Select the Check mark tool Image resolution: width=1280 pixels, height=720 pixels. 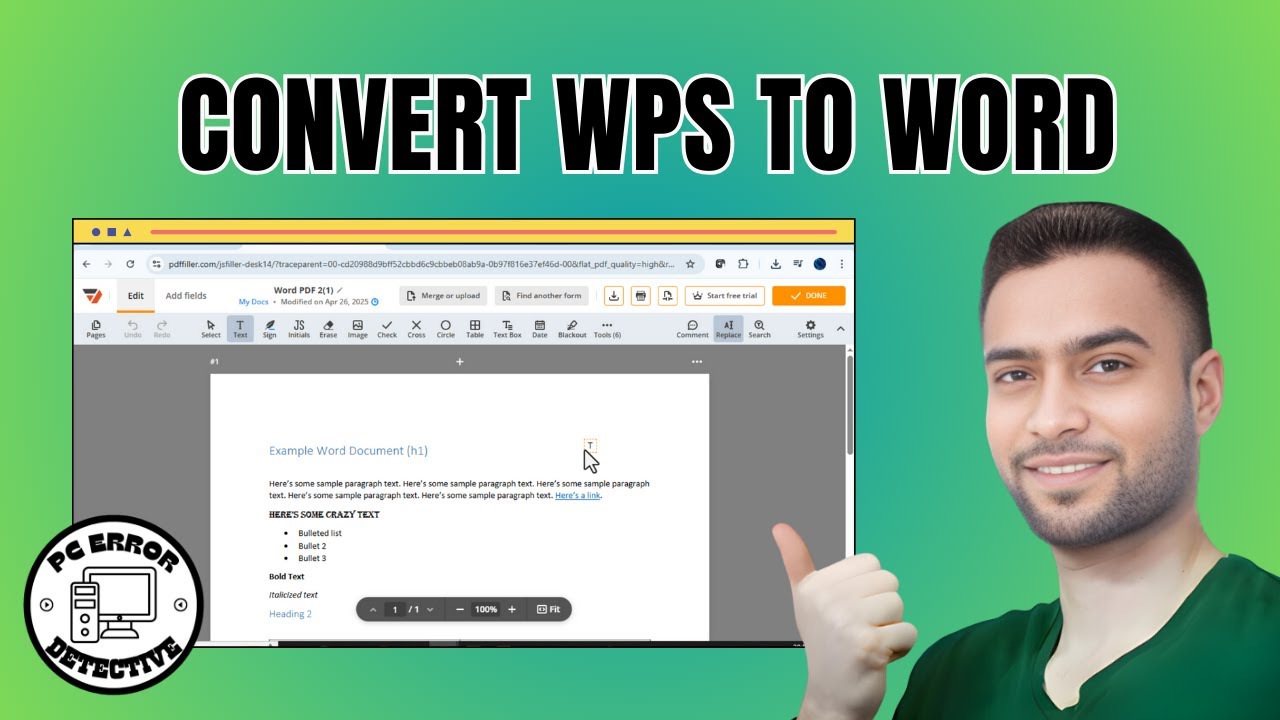387,329
